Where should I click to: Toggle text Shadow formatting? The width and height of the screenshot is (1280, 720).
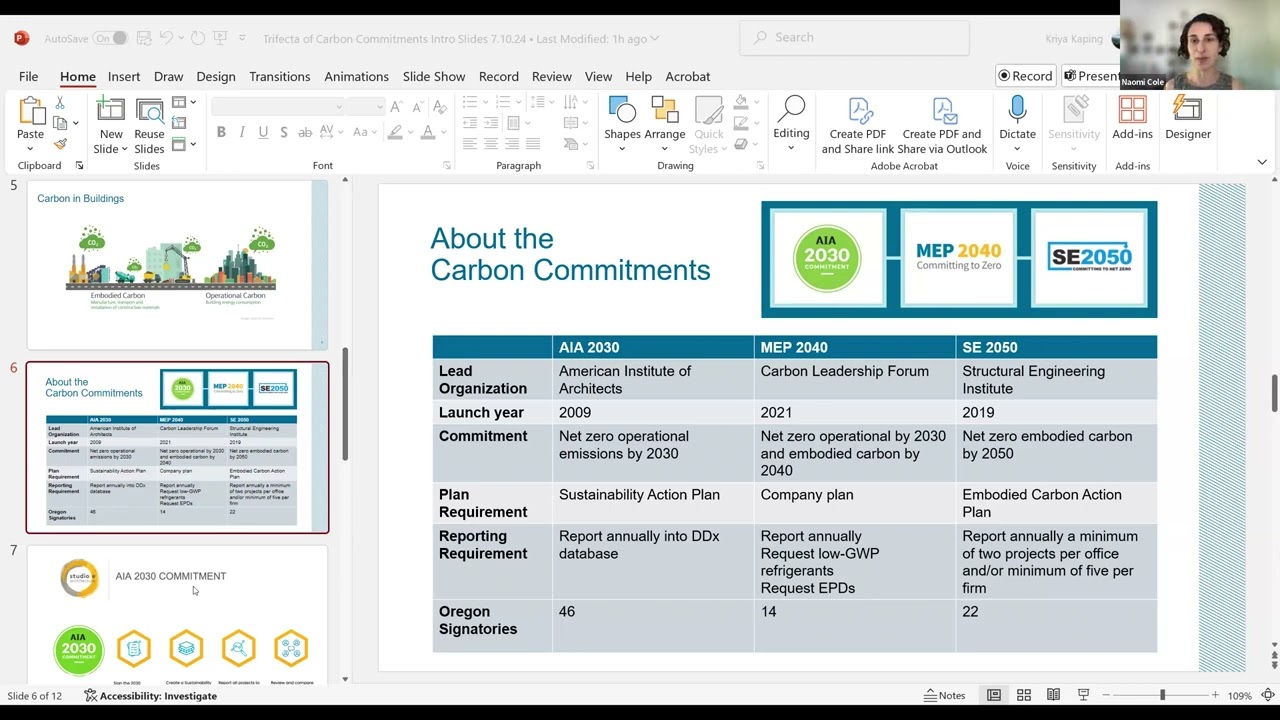point(284,132)
